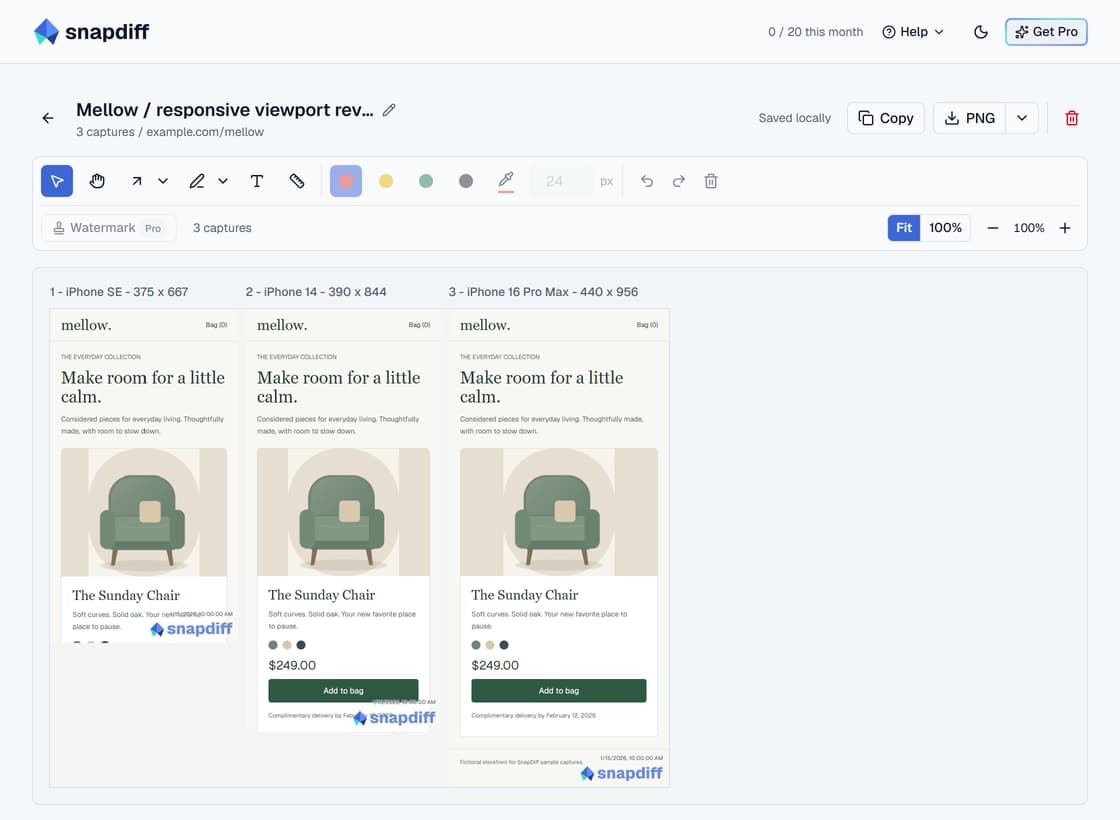The height and width of the screenshot is (820, 1120).
Task: Select the hand pan tool
Action: (97, 181)
